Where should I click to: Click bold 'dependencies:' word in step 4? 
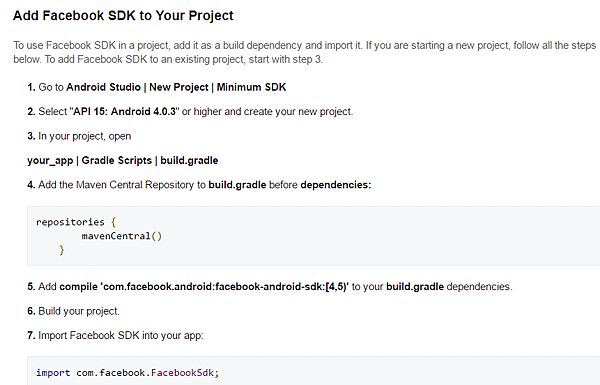click(336, 185)
